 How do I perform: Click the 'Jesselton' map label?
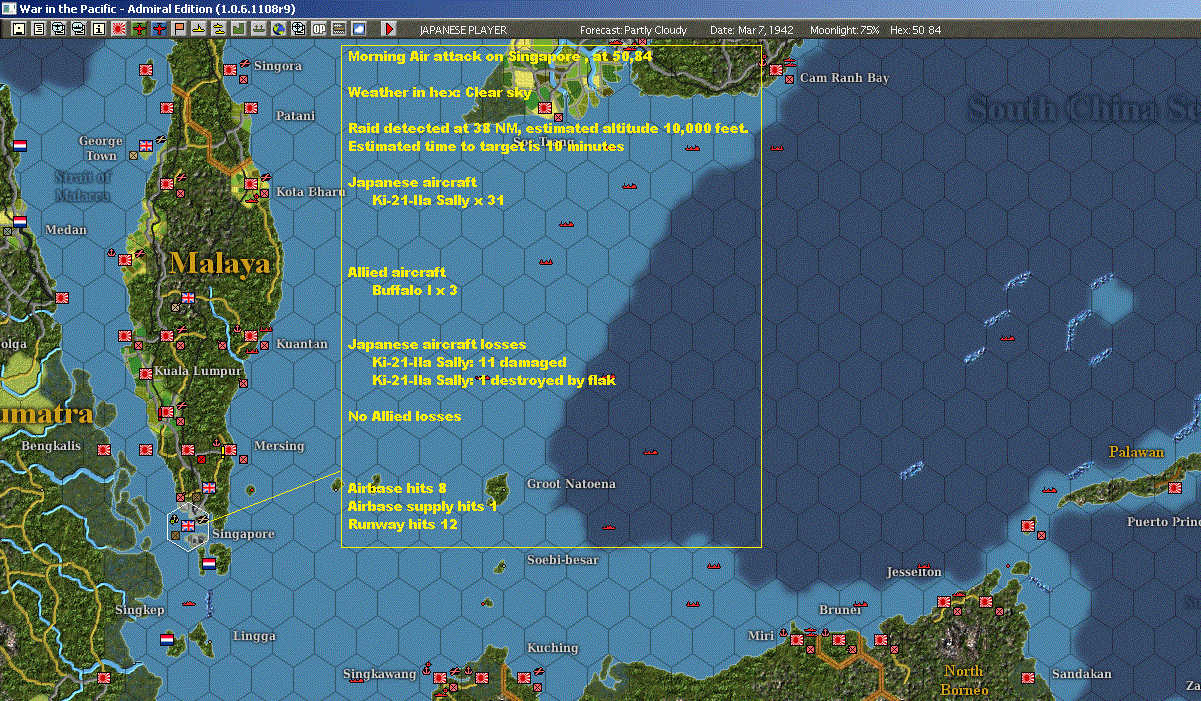(x=914, y=572)
